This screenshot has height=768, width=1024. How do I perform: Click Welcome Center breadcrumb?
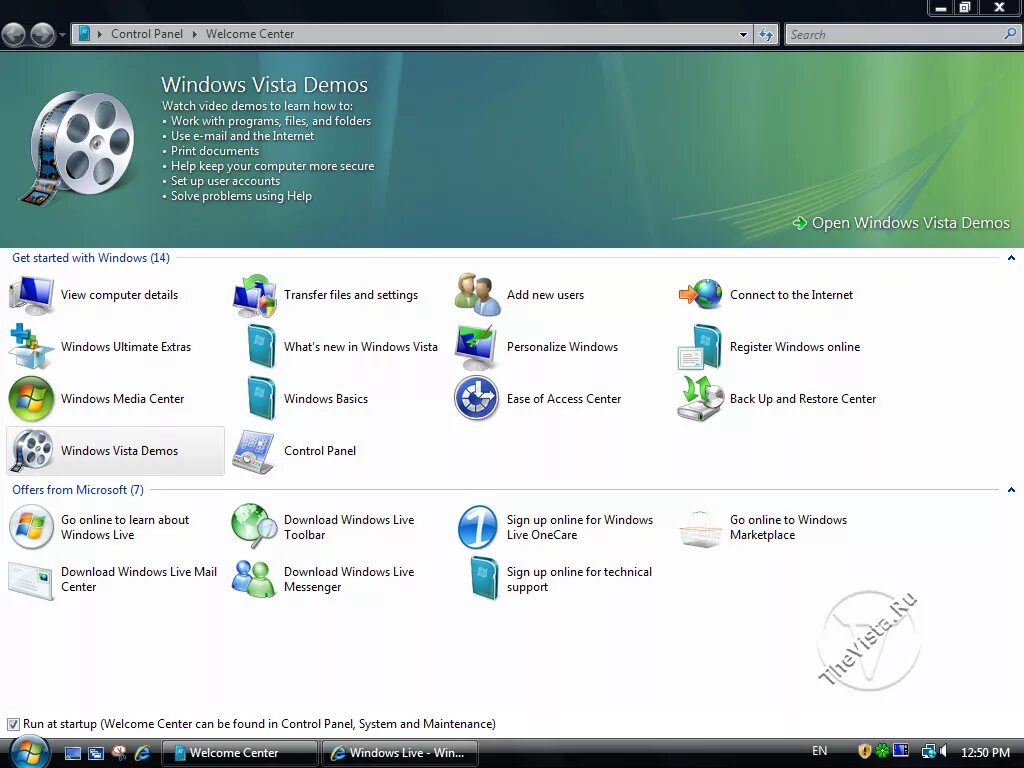click(250, 34)
